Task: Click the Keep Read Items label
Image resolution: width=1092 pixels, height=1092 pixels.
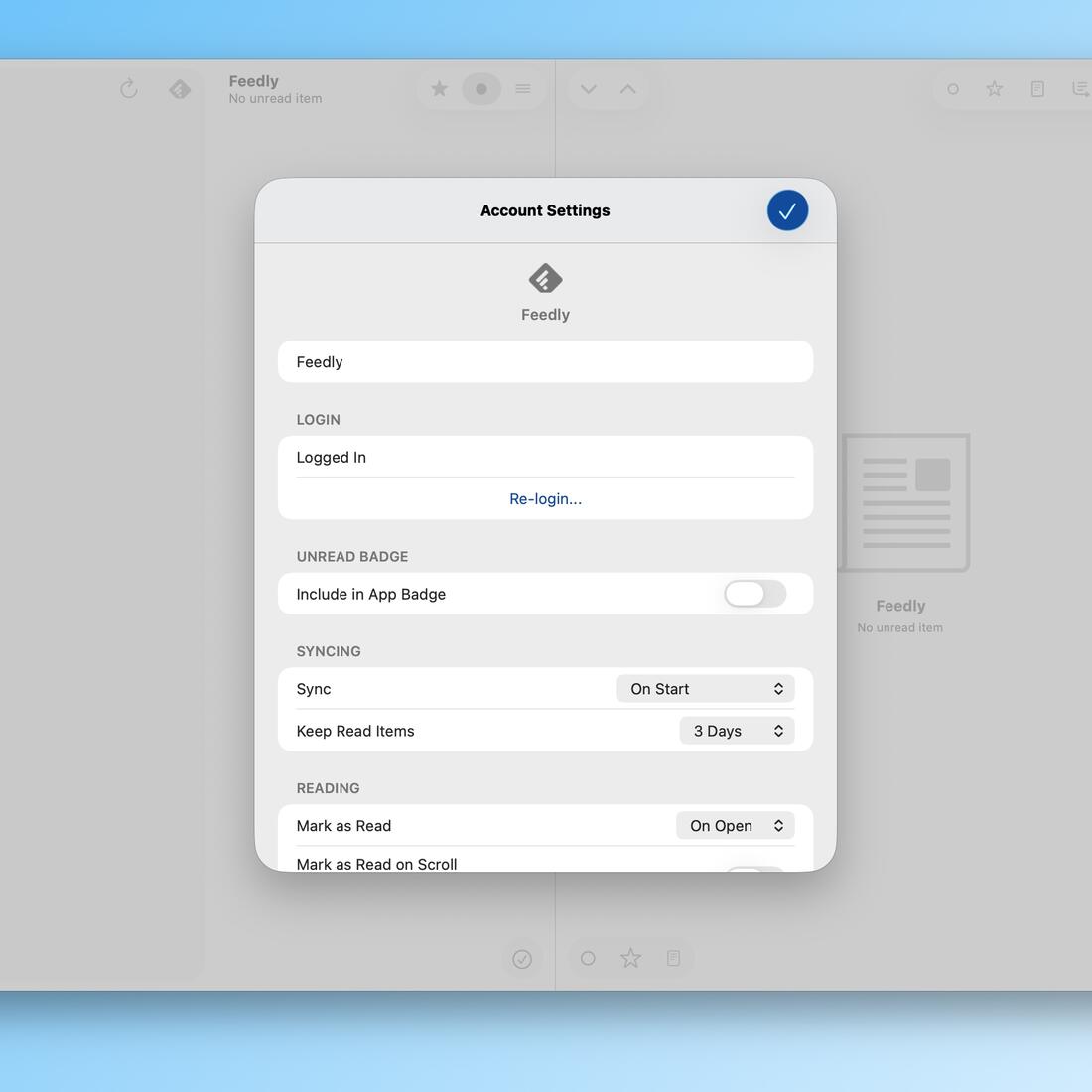Action: (355, 731)
